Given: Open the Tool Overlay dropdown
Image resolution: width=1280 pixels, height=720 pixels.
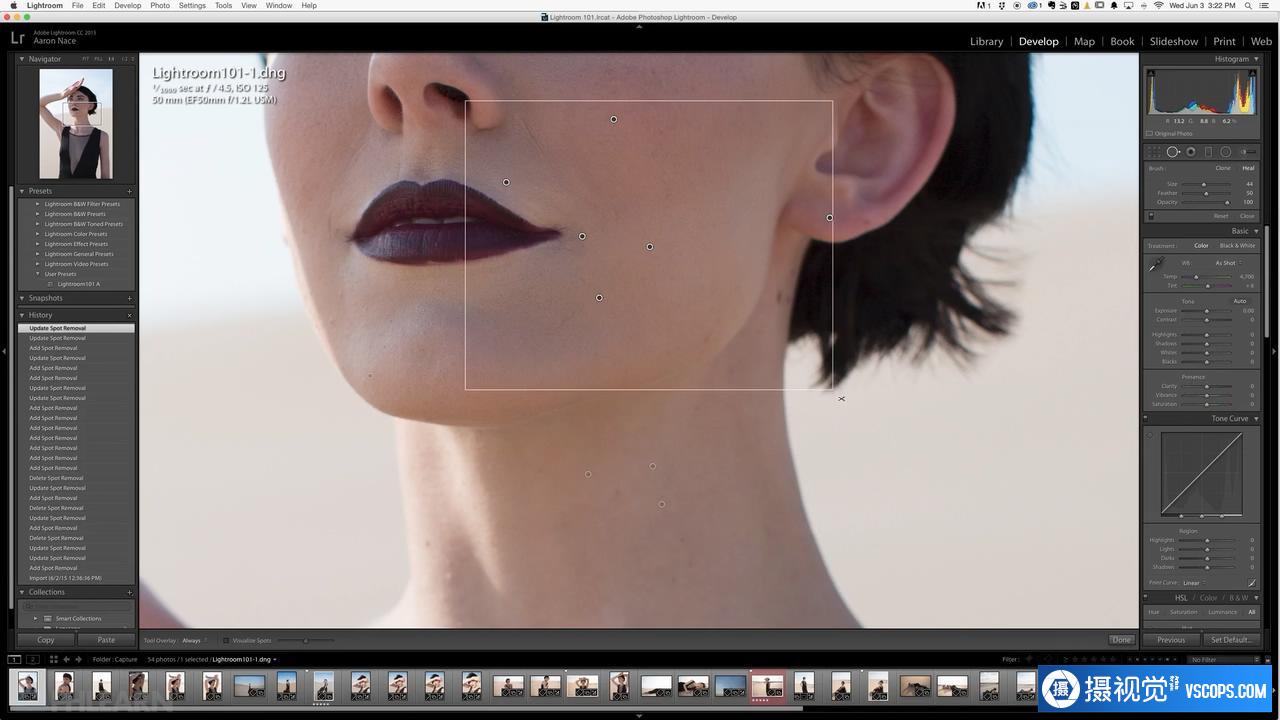Looking at the screenshot, I should [192, 640].
